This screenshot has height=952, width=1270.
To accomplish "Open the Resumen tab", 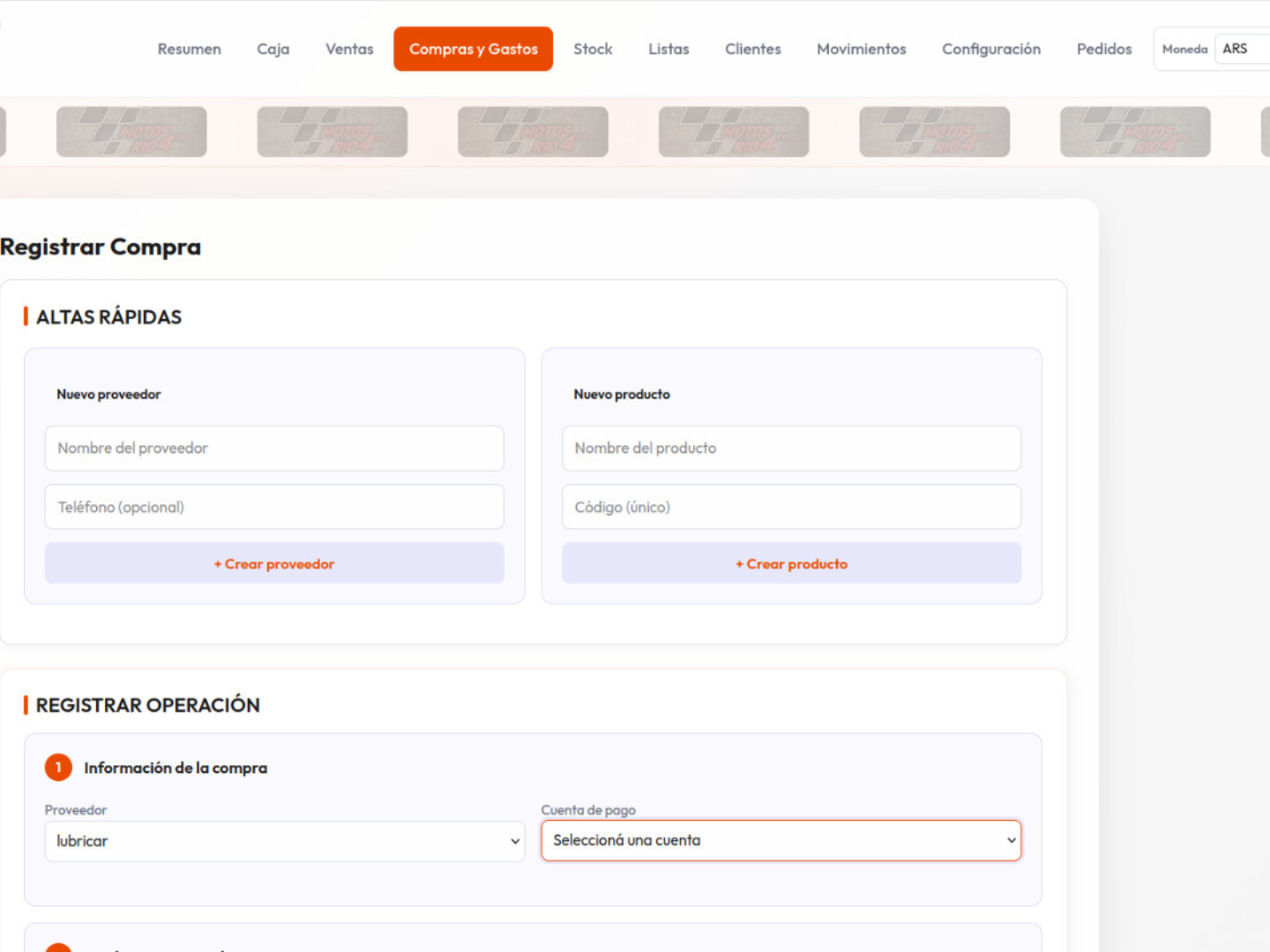I will click(x=189, y=49).
